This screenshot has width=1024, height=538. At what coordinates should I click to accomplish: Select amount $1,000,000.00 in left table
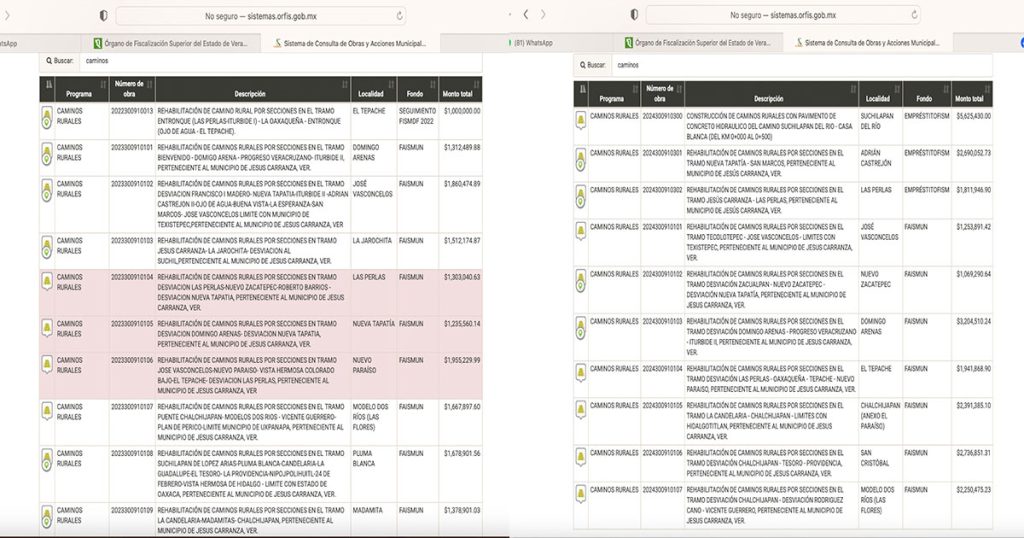coord(462,111)
